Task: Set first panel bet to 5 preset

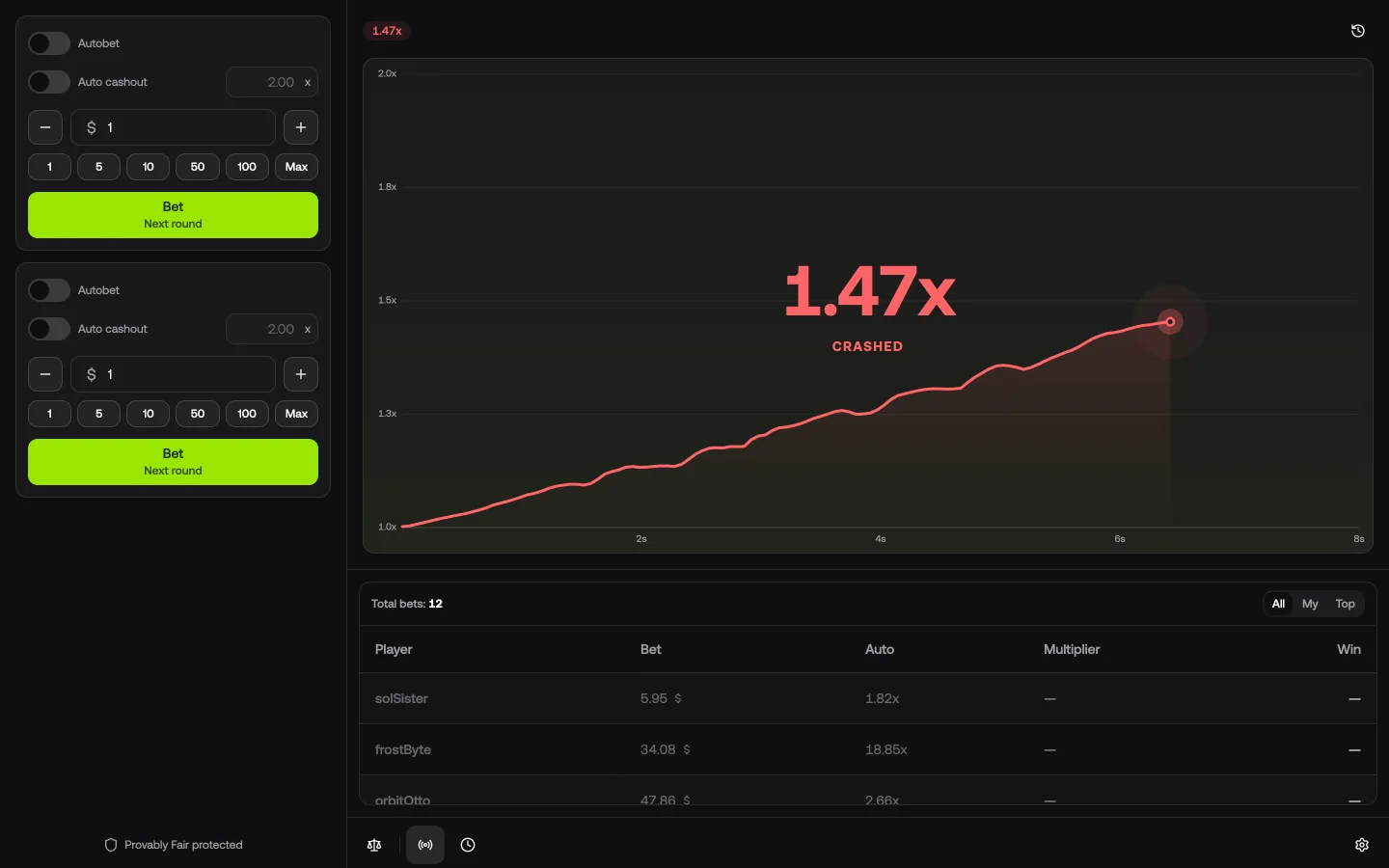Action: click(x=98, y=167)
